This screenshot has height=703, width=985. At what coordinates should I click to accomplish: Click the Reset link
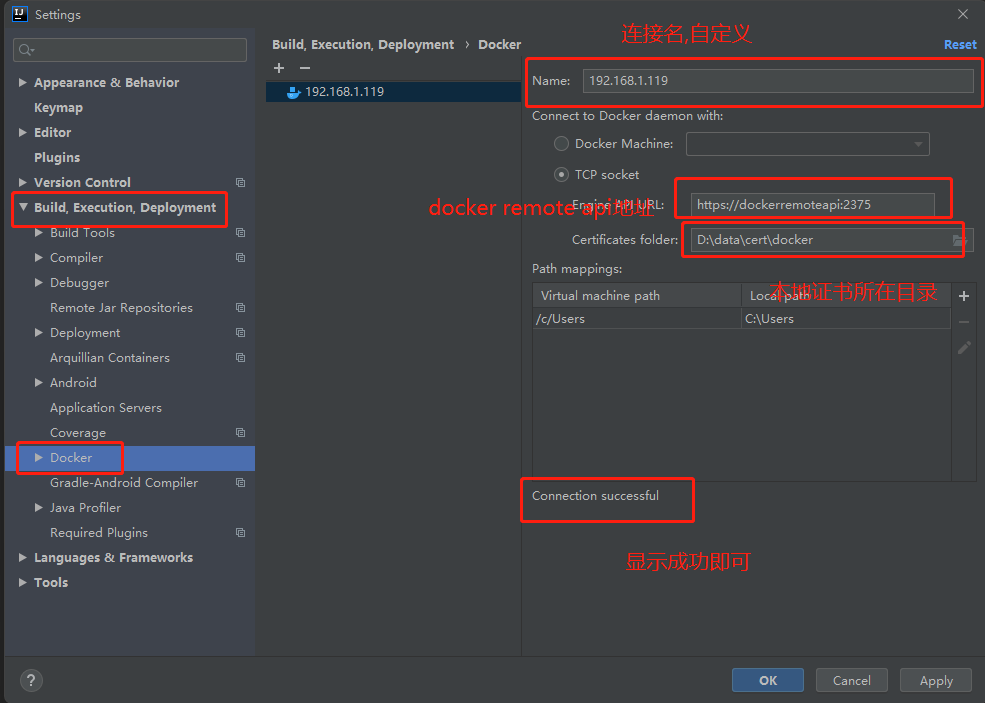960,45
